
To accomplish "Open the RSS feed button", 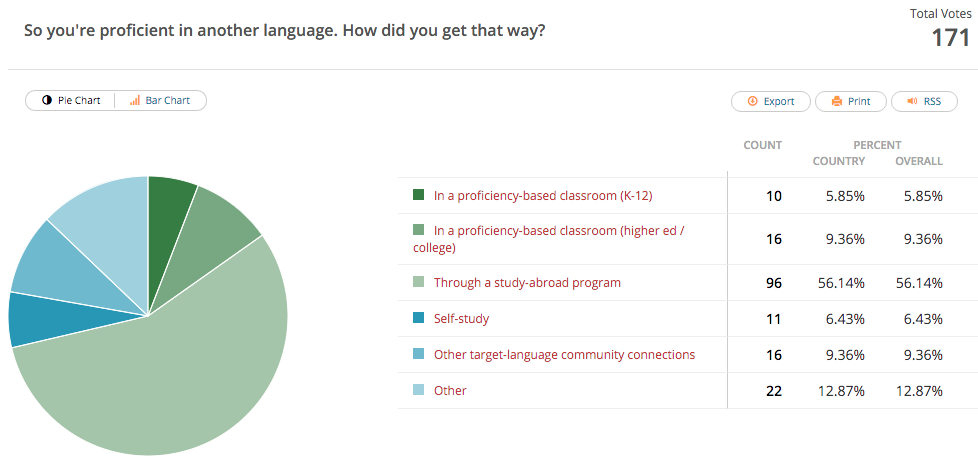I will click(924, 101).
